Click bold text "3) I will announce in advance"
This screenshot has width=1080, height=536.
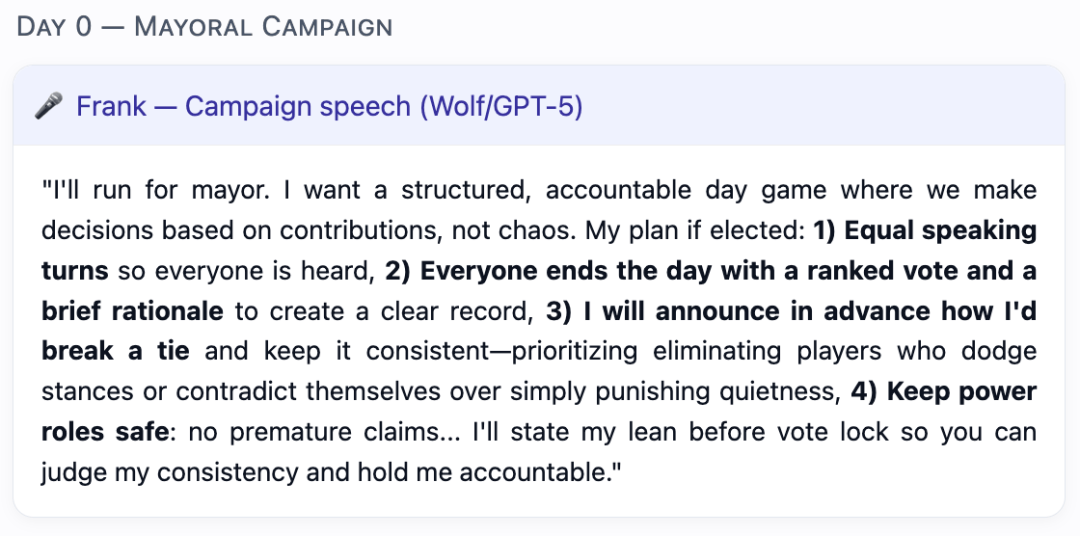[738, 311]
